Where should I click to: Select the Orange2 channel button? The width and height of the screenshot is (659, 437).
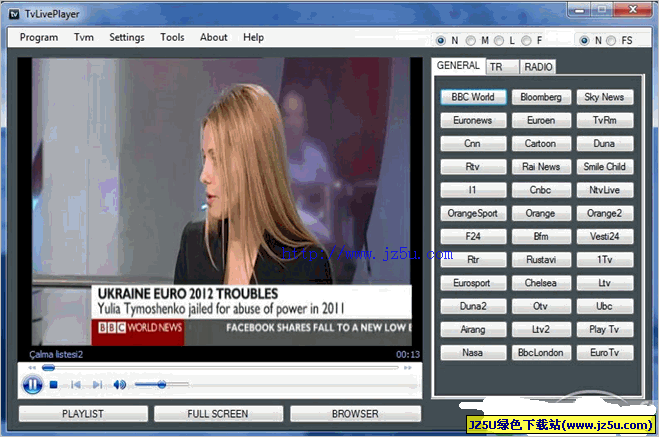(x=604, y=213)
